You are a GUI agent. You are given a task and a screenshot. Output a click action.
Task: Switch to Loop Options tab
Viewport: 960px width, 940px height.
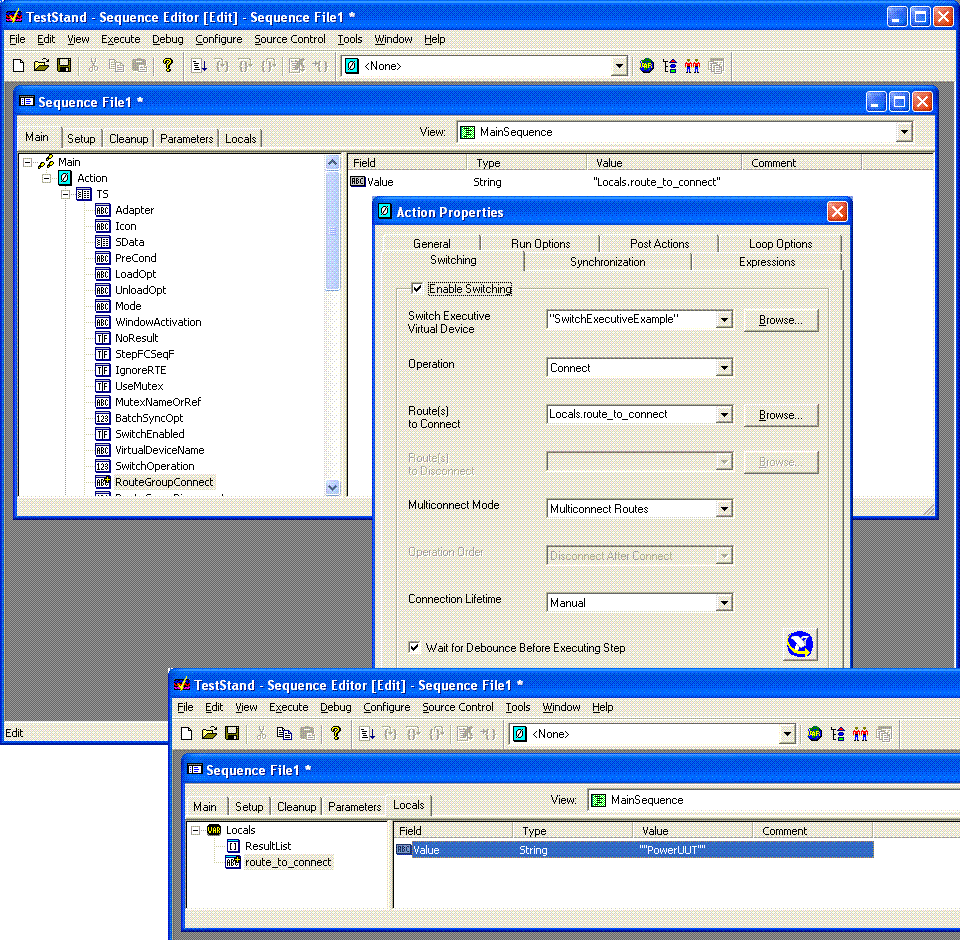pyautogui.click(x=781, y=244)
